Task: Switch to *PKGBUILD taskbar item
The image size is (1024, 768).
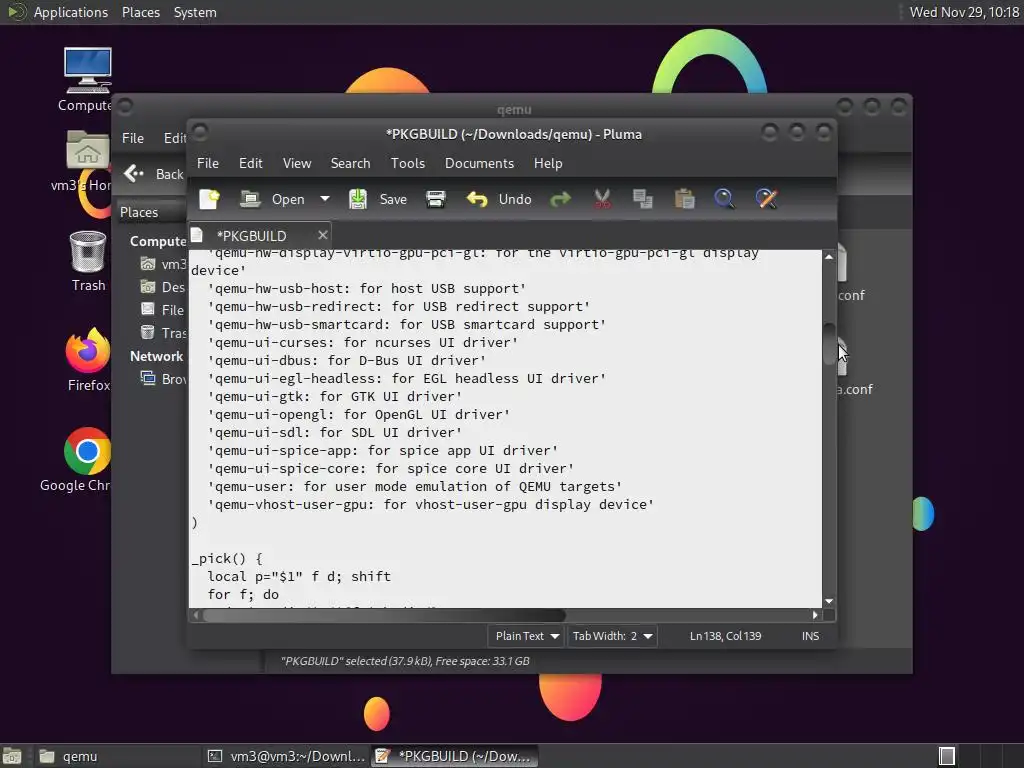Action: (x=455, y=756)
